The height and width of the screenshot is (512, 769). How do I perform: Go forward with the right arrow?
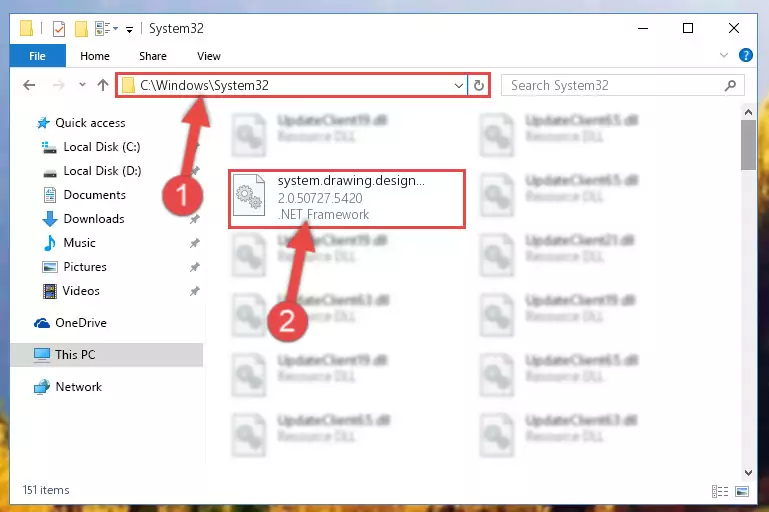[x=58, y=85]
